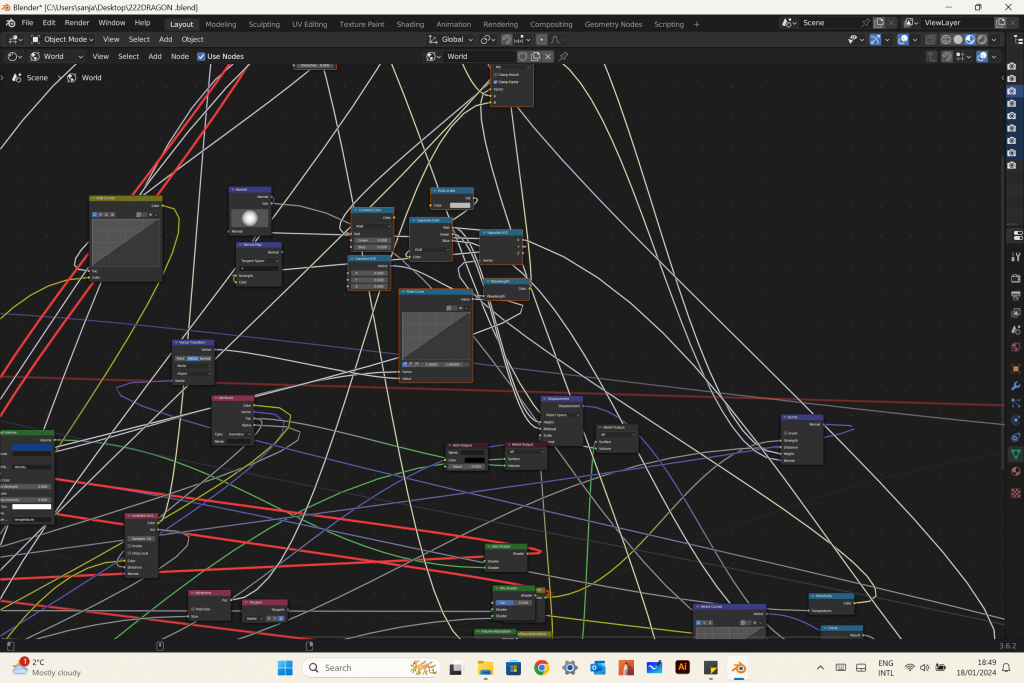Switch to the UV Editing workspace tab
1024x683 pixels.
[310, 24]
